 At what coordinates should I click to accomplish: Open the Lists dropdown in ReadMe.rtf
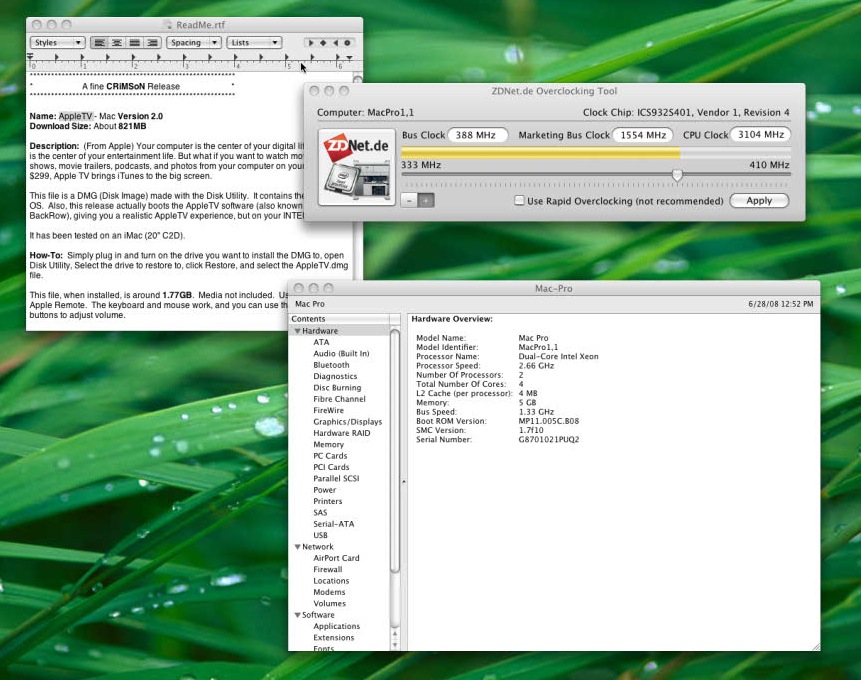254,42
